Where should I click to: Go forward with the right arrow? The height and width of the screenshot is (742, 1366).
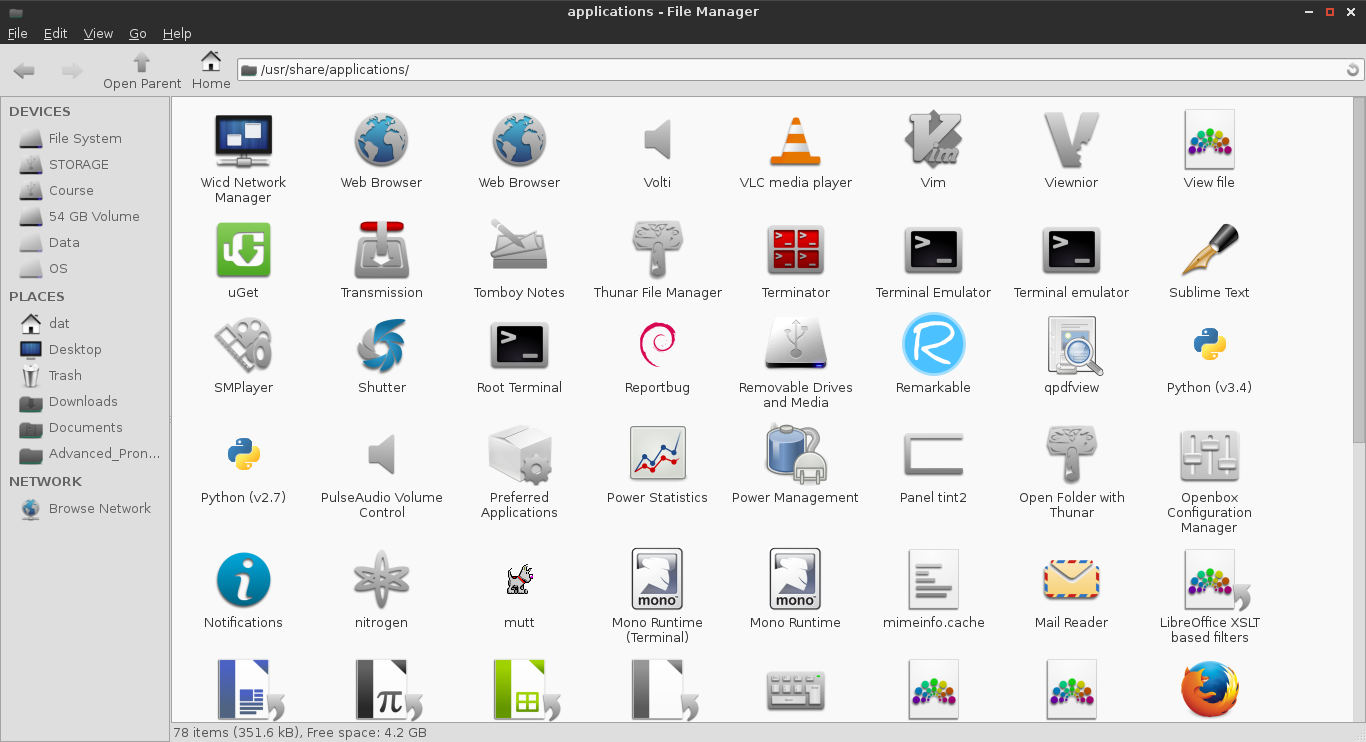pos(72,70)
